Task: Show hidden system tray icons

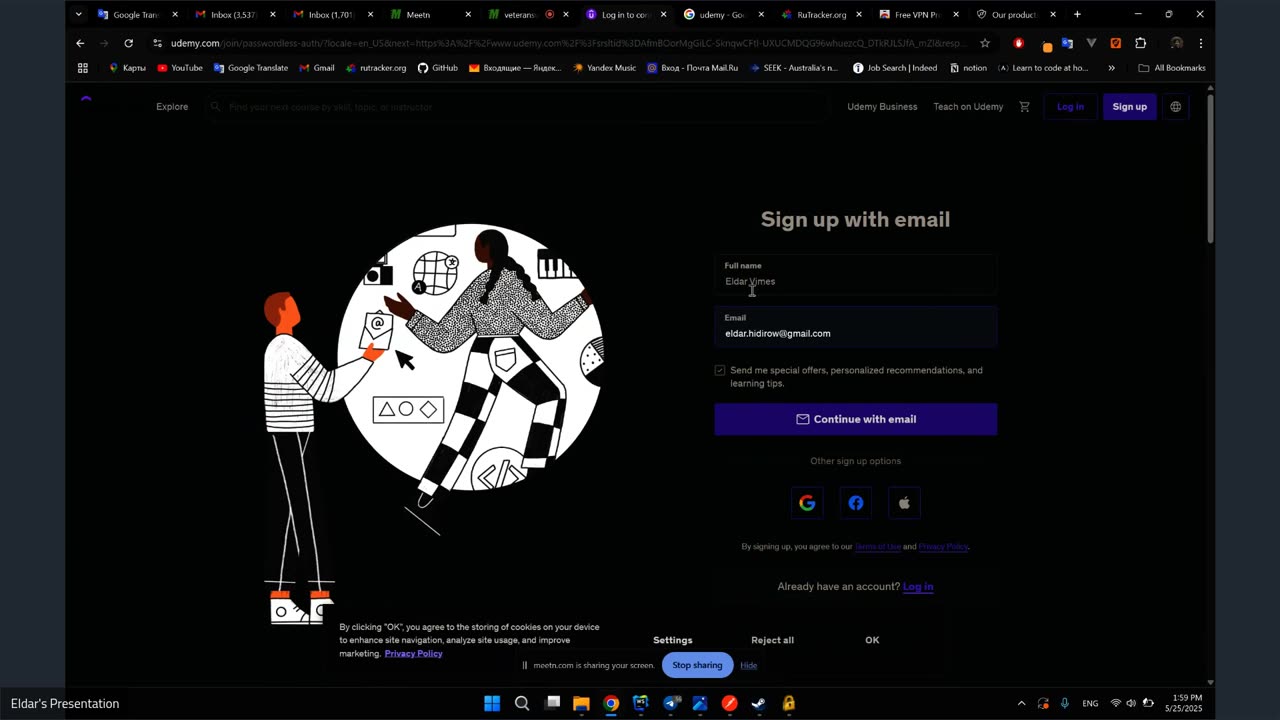Action: 1021,703
